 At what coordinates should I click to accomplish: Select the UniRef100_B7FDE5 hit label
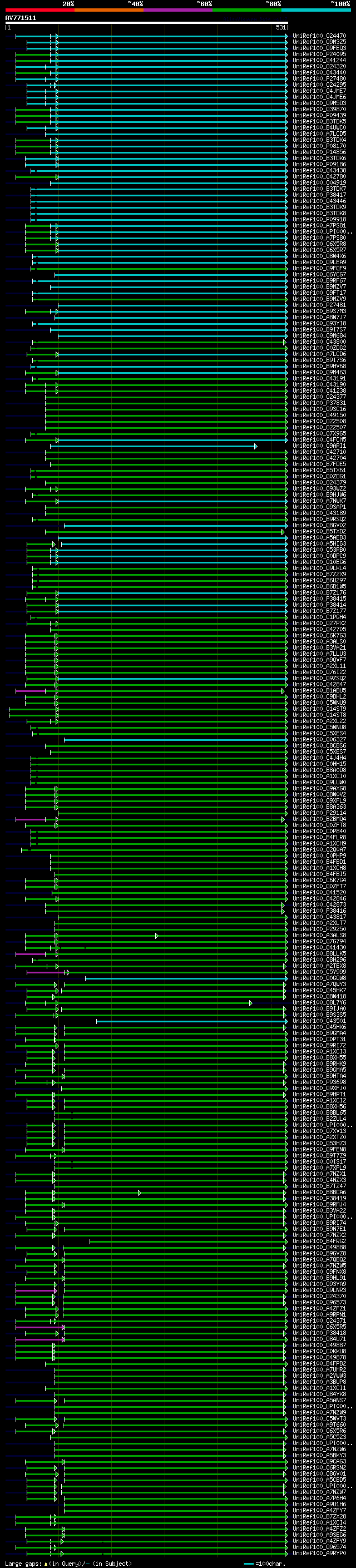coord(319,464)
